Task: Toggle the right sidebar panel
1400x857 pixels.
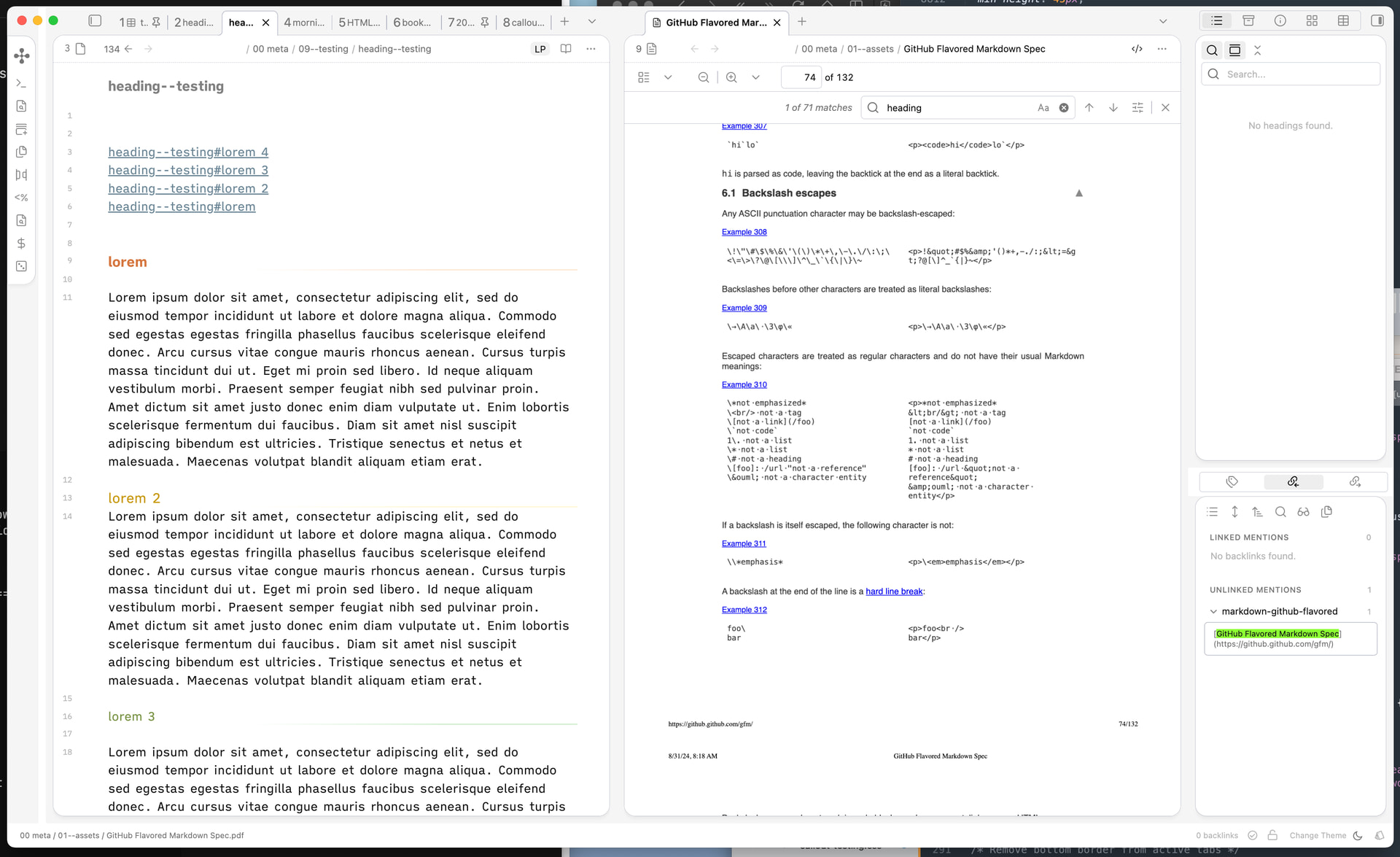Action: 1377,21
